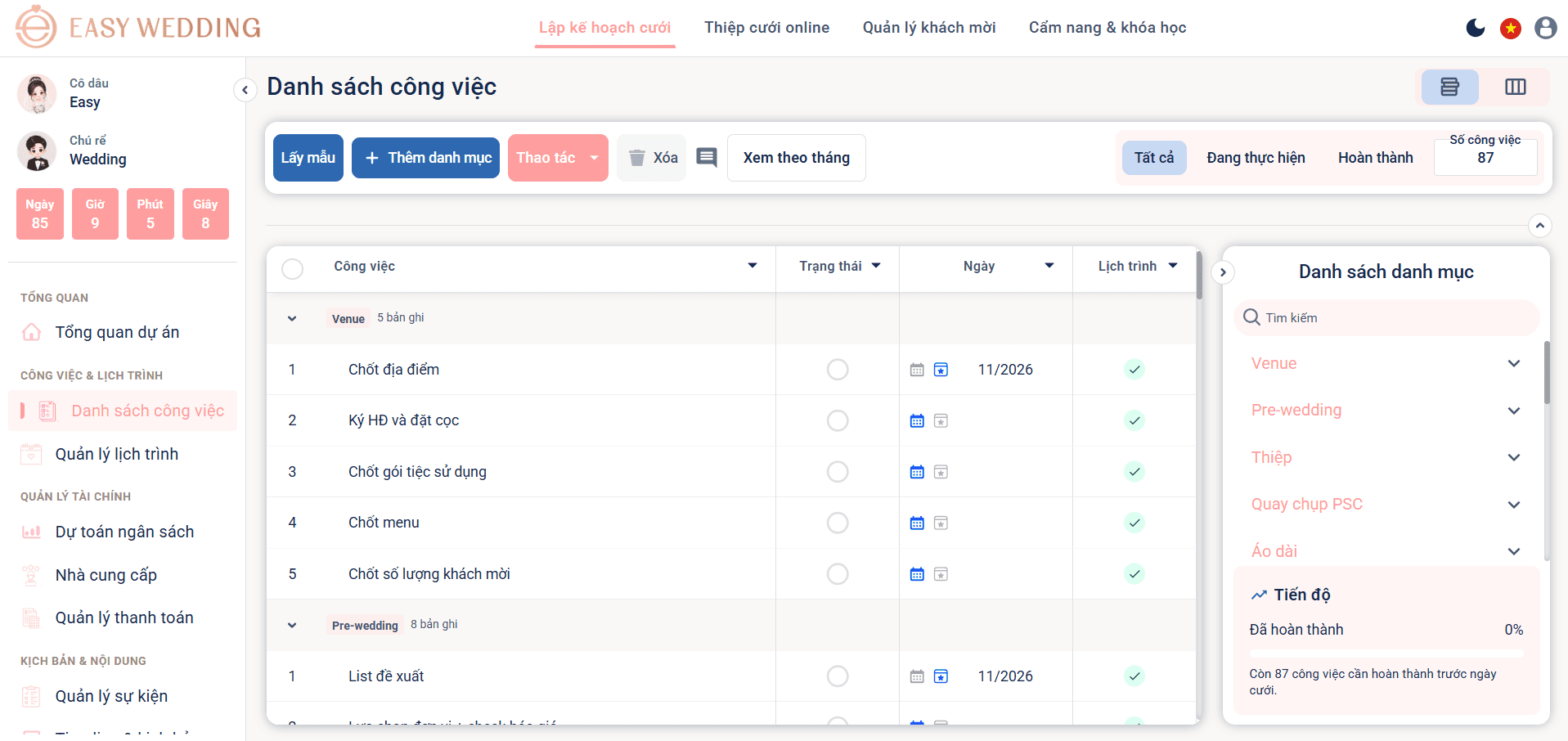Toggle status circle for Ký HĐ và đặt cọc
This screenshot has width=1568, height=741.
838,420
